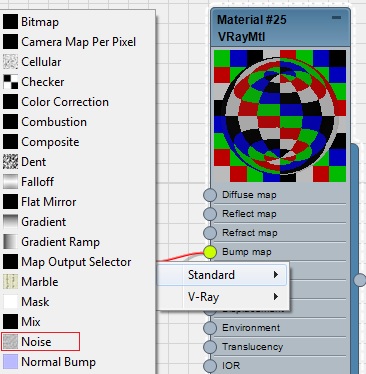Screen dimensions: 366x374
Task: Choose Cellular from the map list
Action: pyautogui.click(x=41, y=62)
